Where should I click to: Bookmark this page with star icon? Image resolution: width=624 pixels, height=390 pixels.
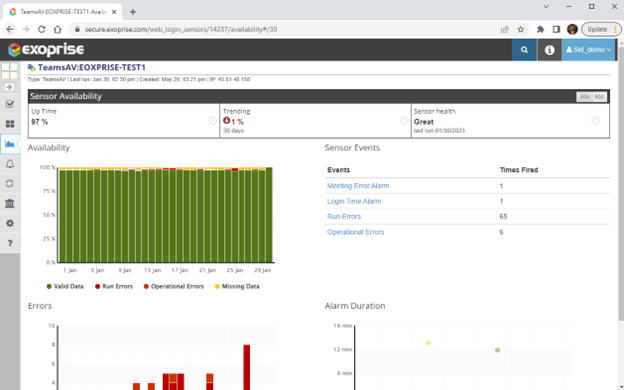coord(521,29)
